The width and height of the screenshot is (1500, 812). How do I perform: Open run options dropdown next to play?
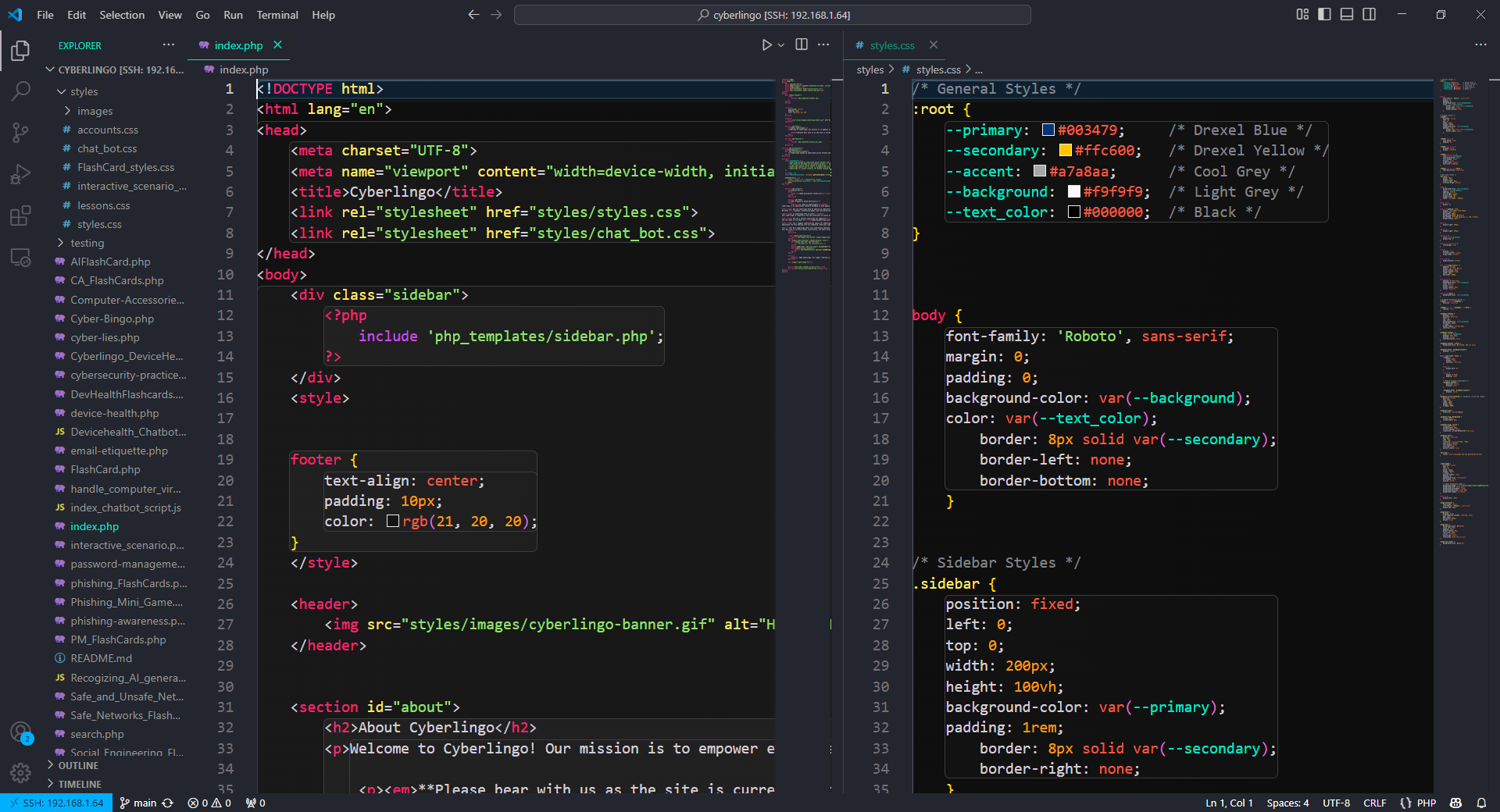point(781,45)
